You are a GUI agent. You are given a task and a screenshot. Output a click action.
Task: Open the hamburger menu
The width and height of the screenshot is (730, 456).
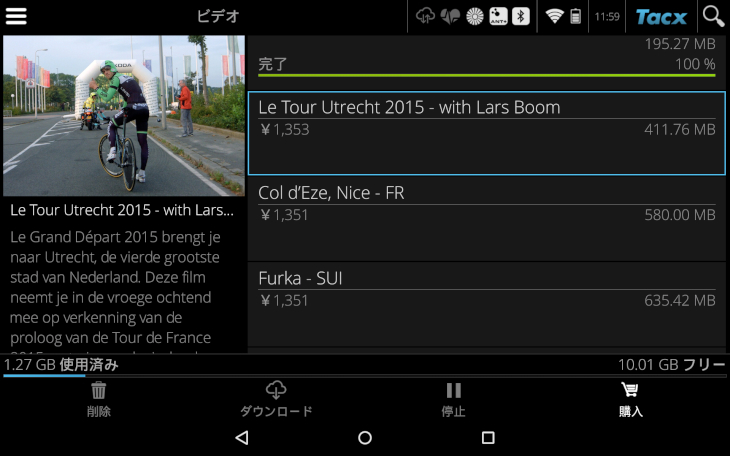pyautogui.click(x=16, y=16)
